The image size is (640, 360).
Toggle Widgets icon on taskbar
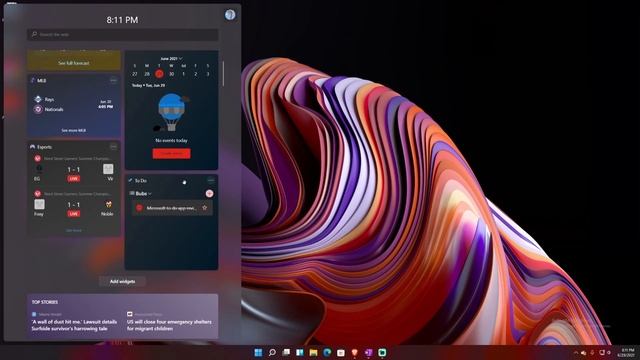point(300,353)
